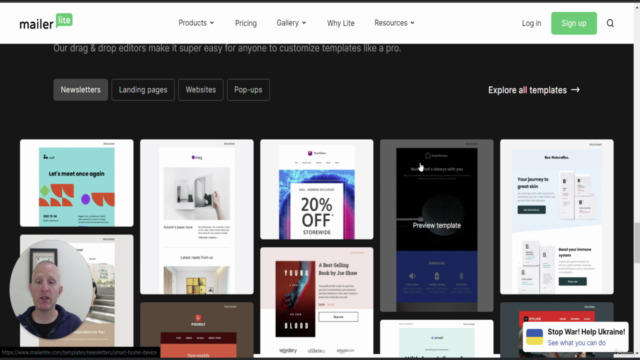Image resolution: width=640 pixels, height=360 pixels.
Task: Click Preview template on smart home template
Action: [437, 225]
